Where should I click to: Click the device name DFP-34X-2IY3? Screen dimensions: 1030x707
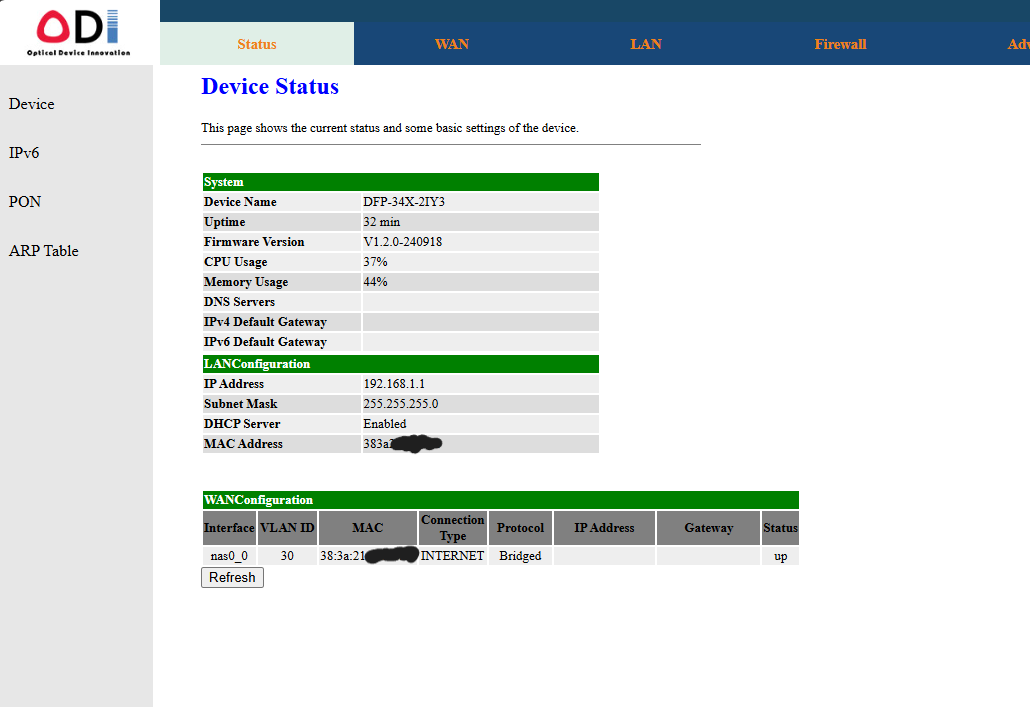[x=404, y=202]
